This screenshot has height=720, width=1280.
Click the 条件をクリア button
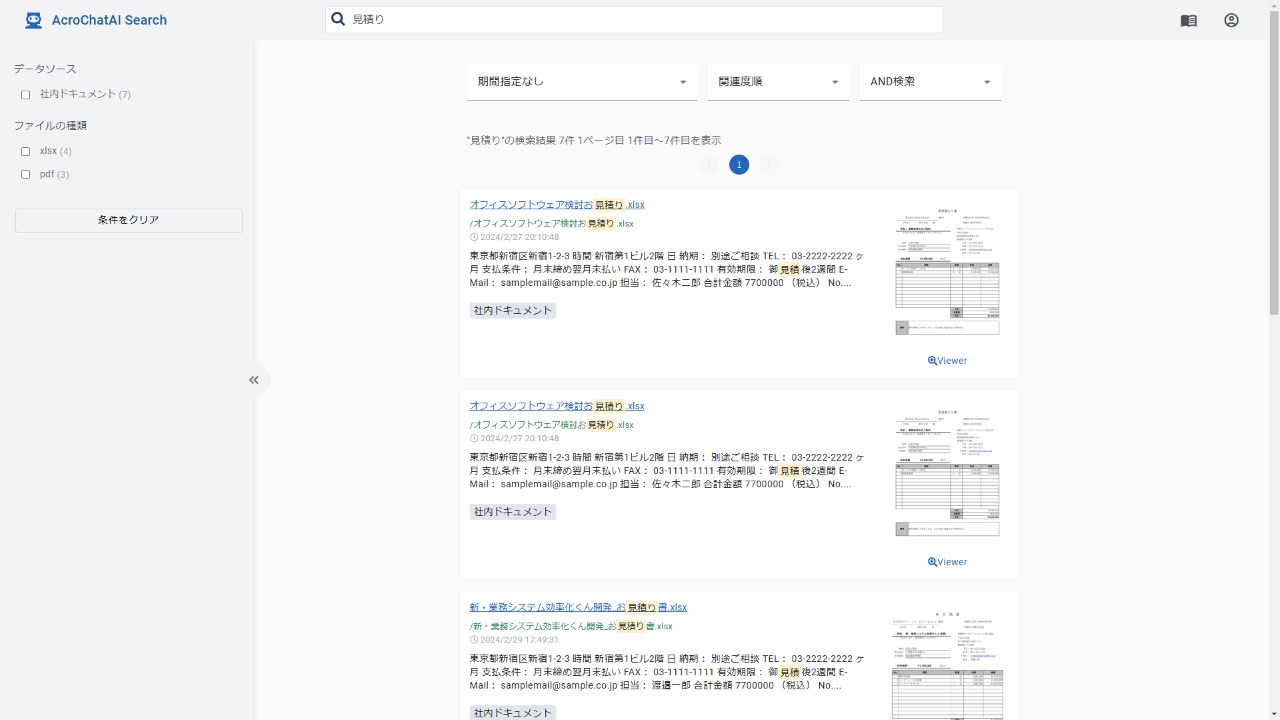129,220
